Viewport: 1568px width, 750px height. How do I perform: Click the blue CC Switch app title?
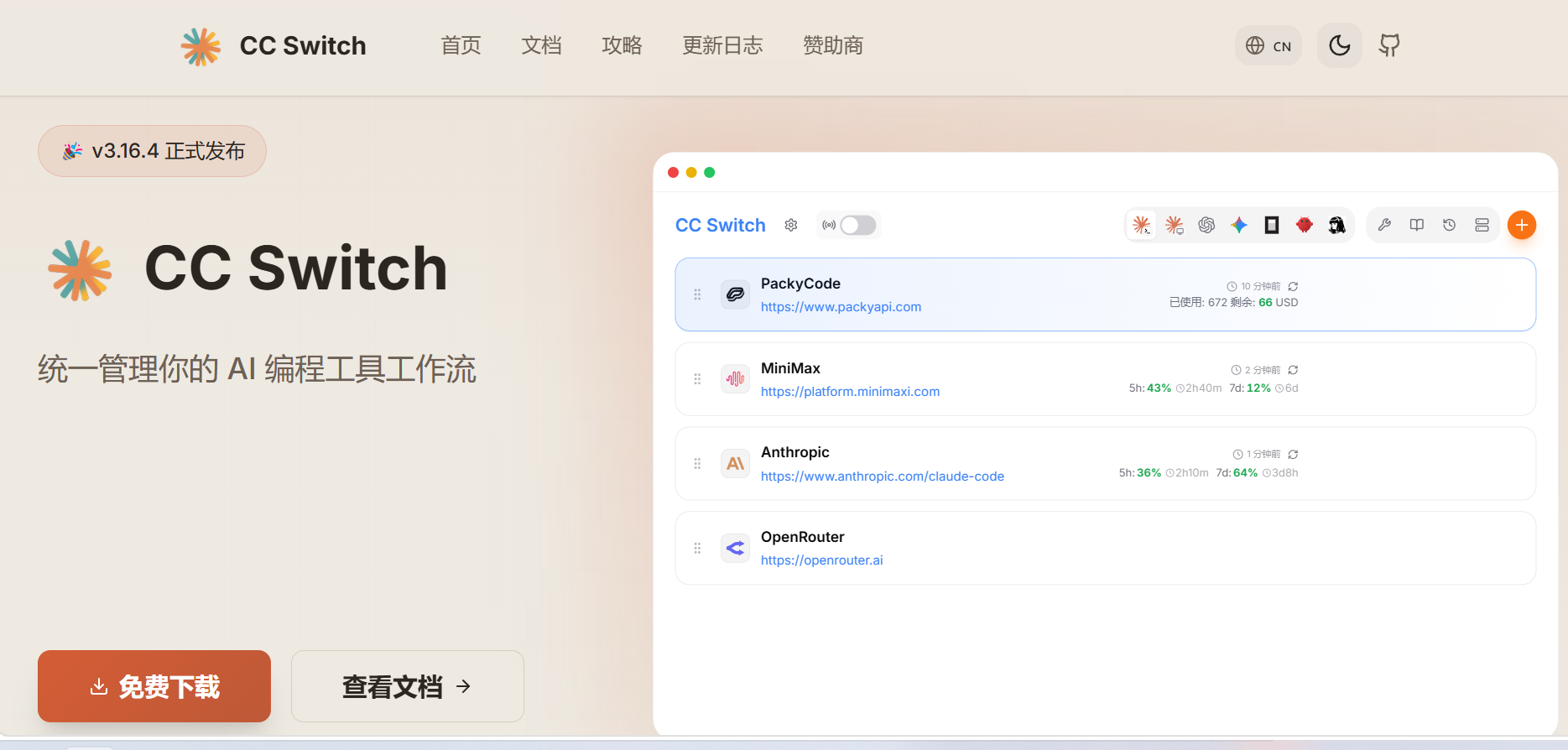[x=721, y=225]
